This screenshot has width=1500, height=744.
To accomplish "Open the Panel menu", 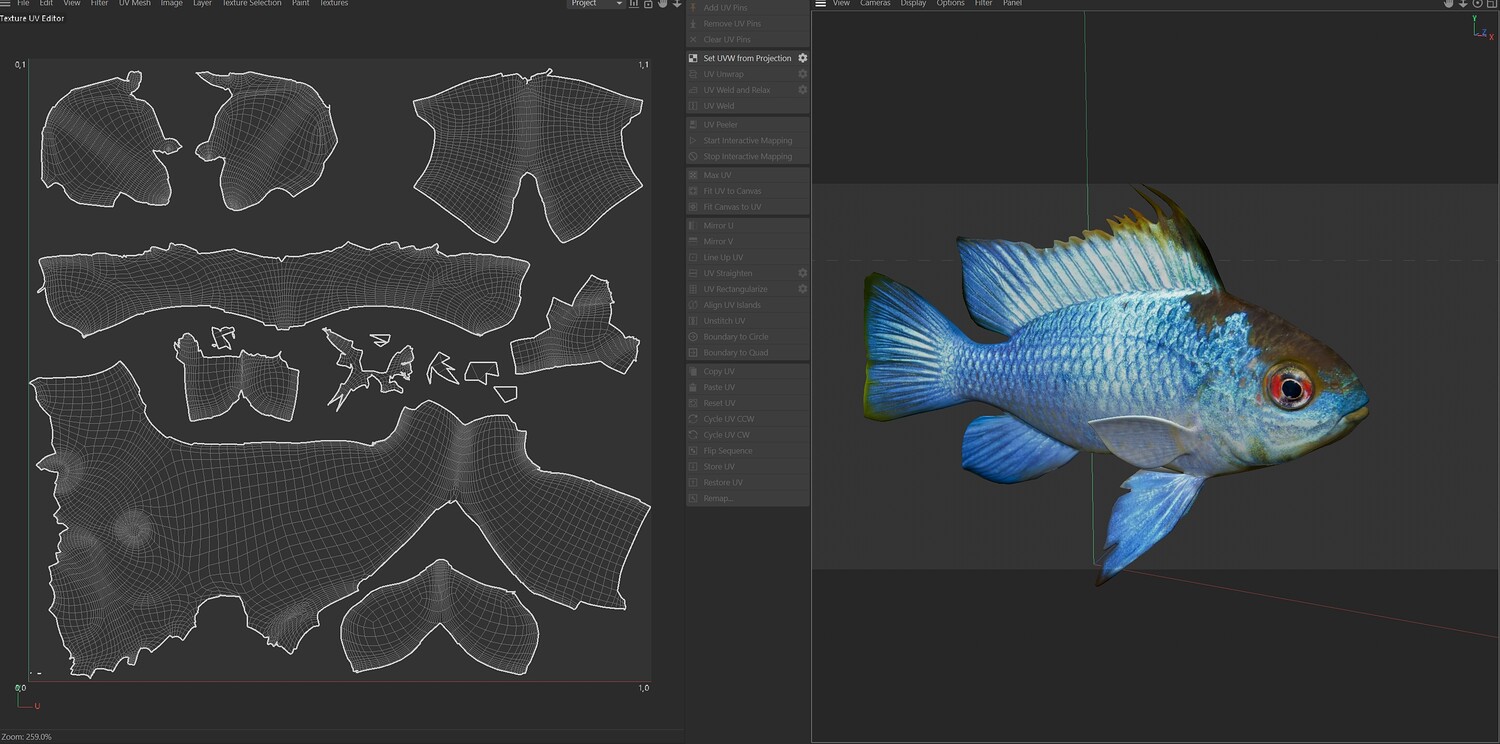I will [1012, 3].
